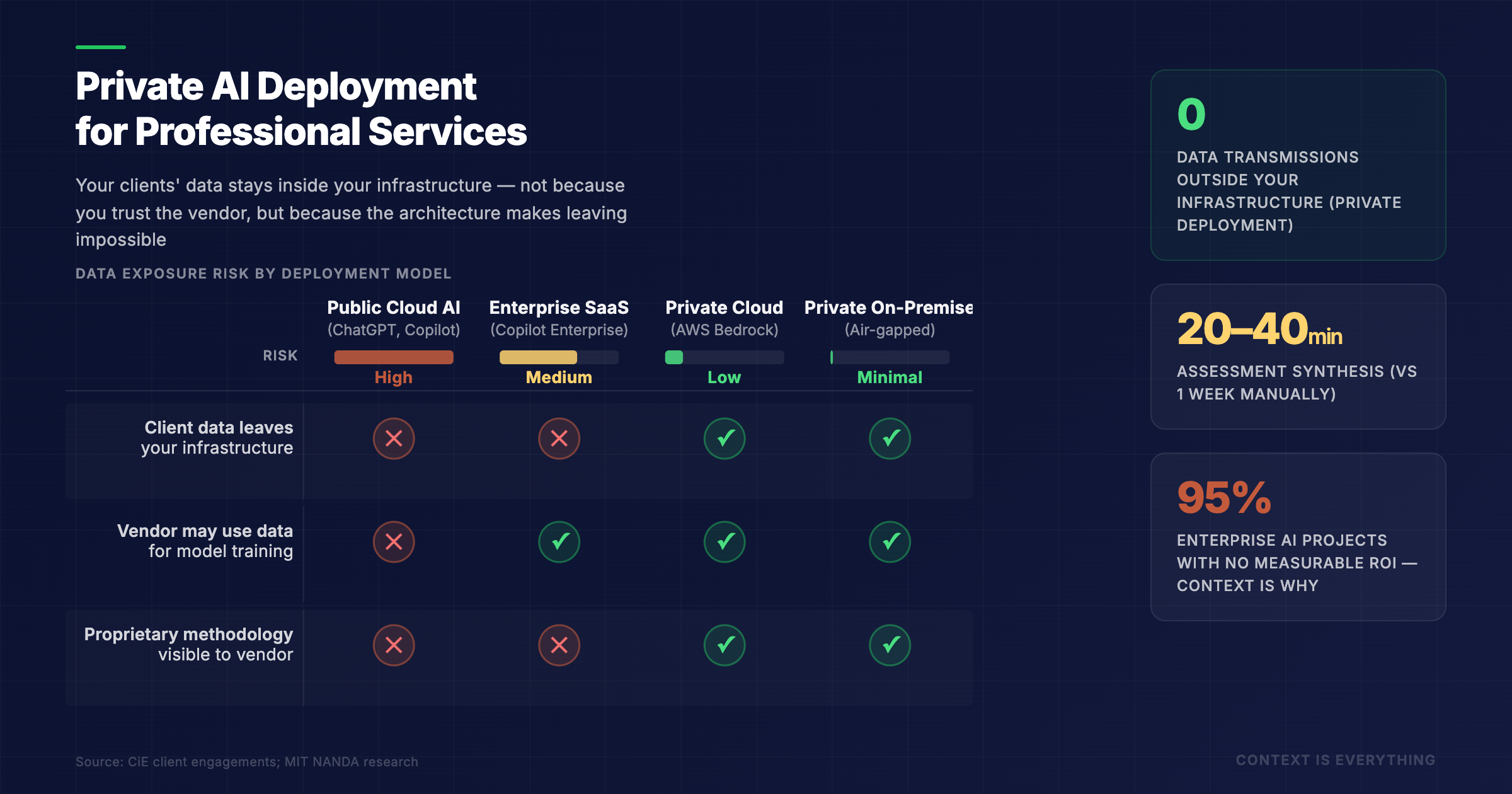Click green check for On-Premise data leaves

(x=890, y=439)
